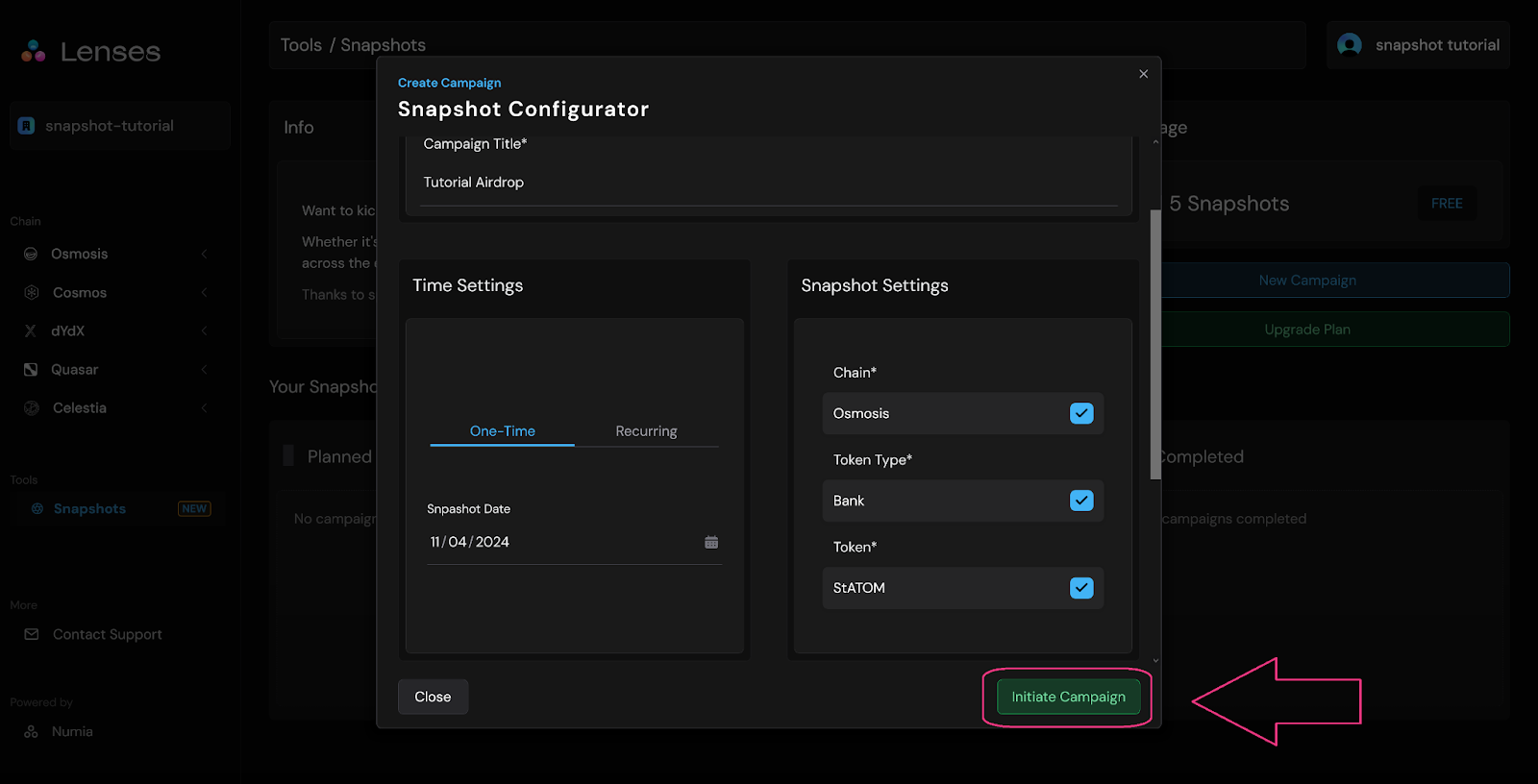Expand the Quasar sidebar chevron

click(204, 369)
